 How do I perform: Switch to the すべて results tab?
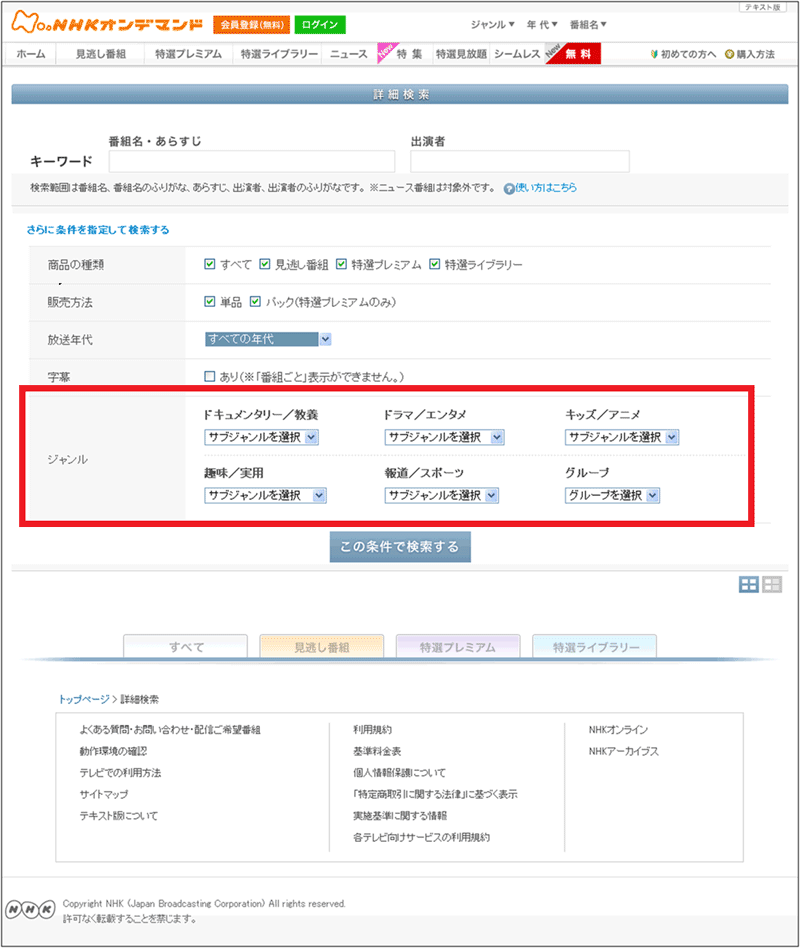pyautogui.click(x=186, y=646)
